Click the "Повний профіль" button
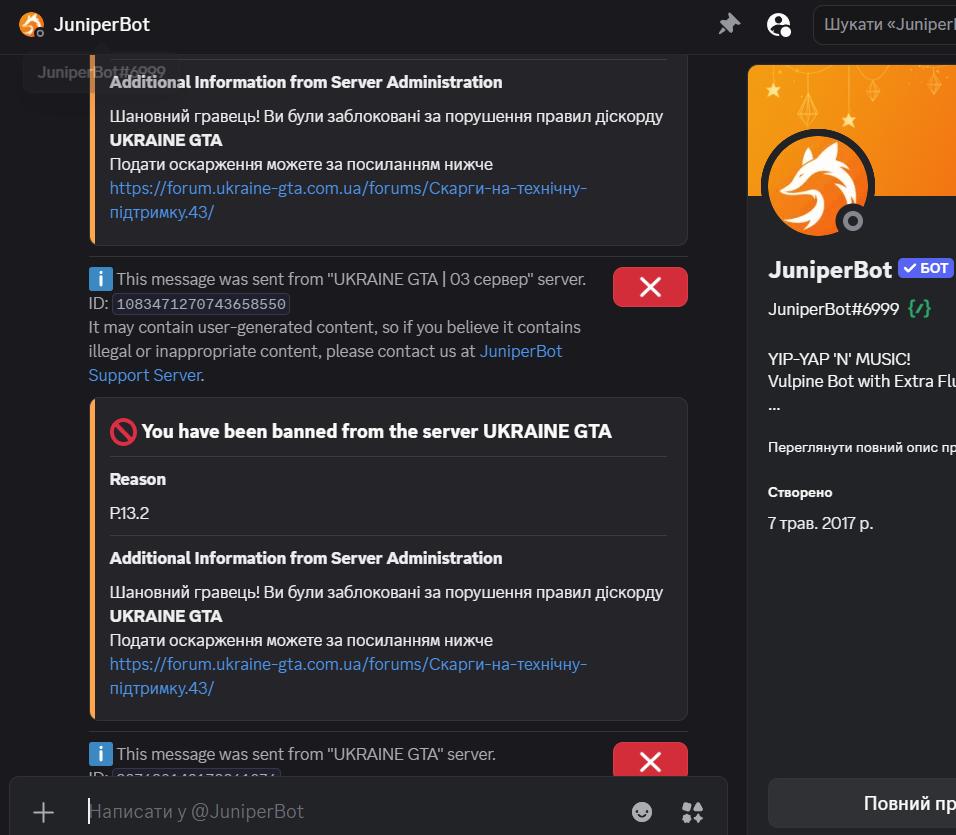 [862, 803]
